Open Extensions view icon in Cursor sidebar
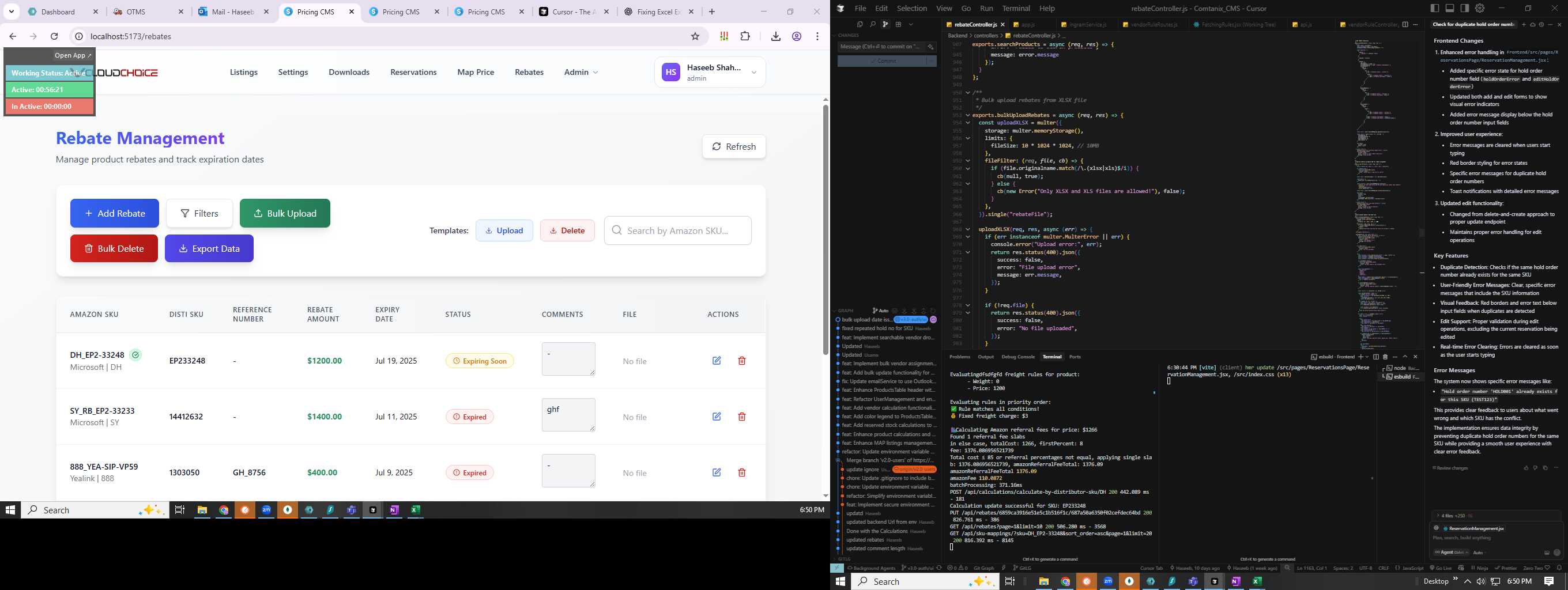This screenshot has width=1568, height=590. point(899,24)
